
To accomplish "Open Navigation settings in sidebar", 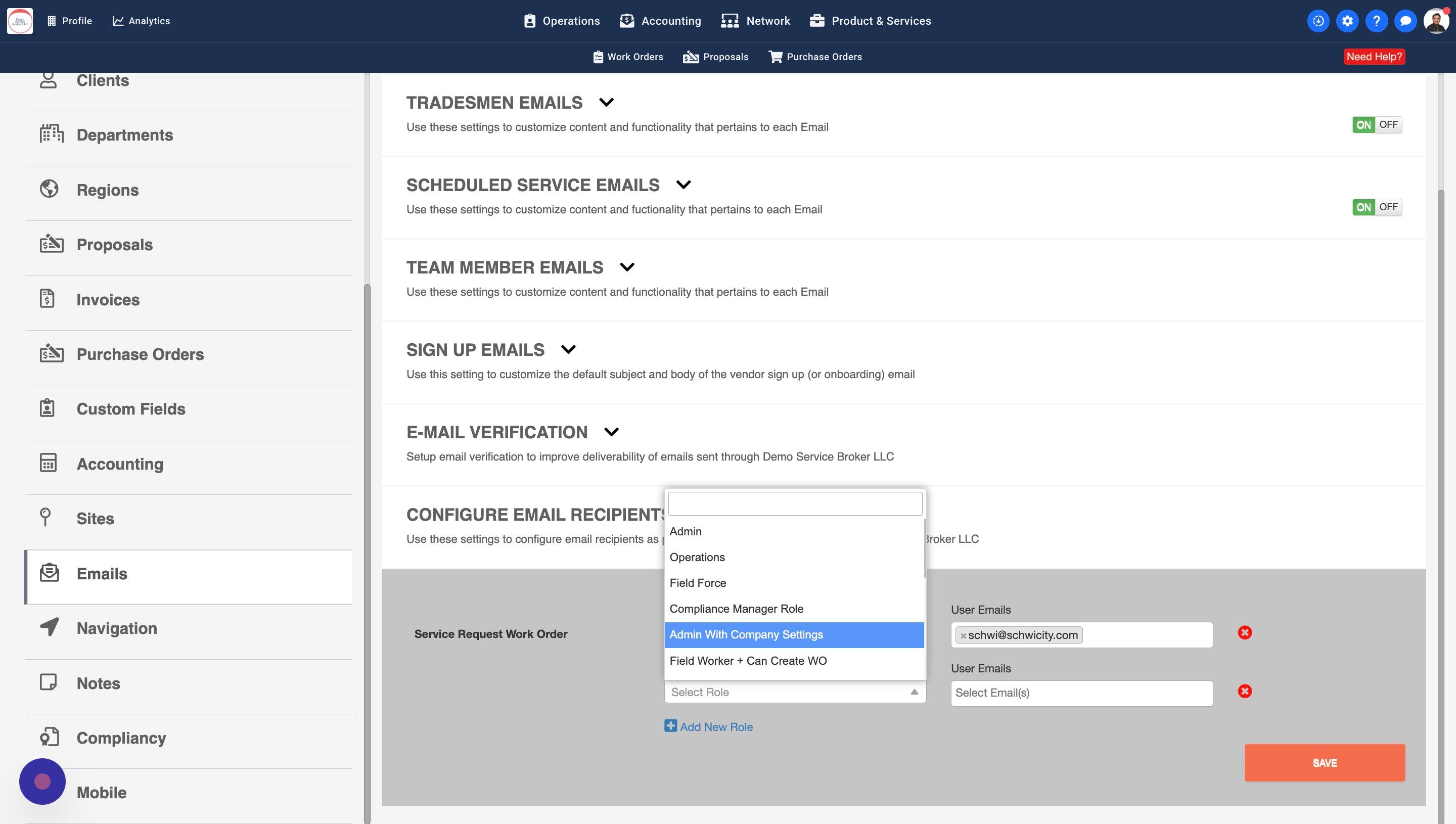I will (117, 628).
